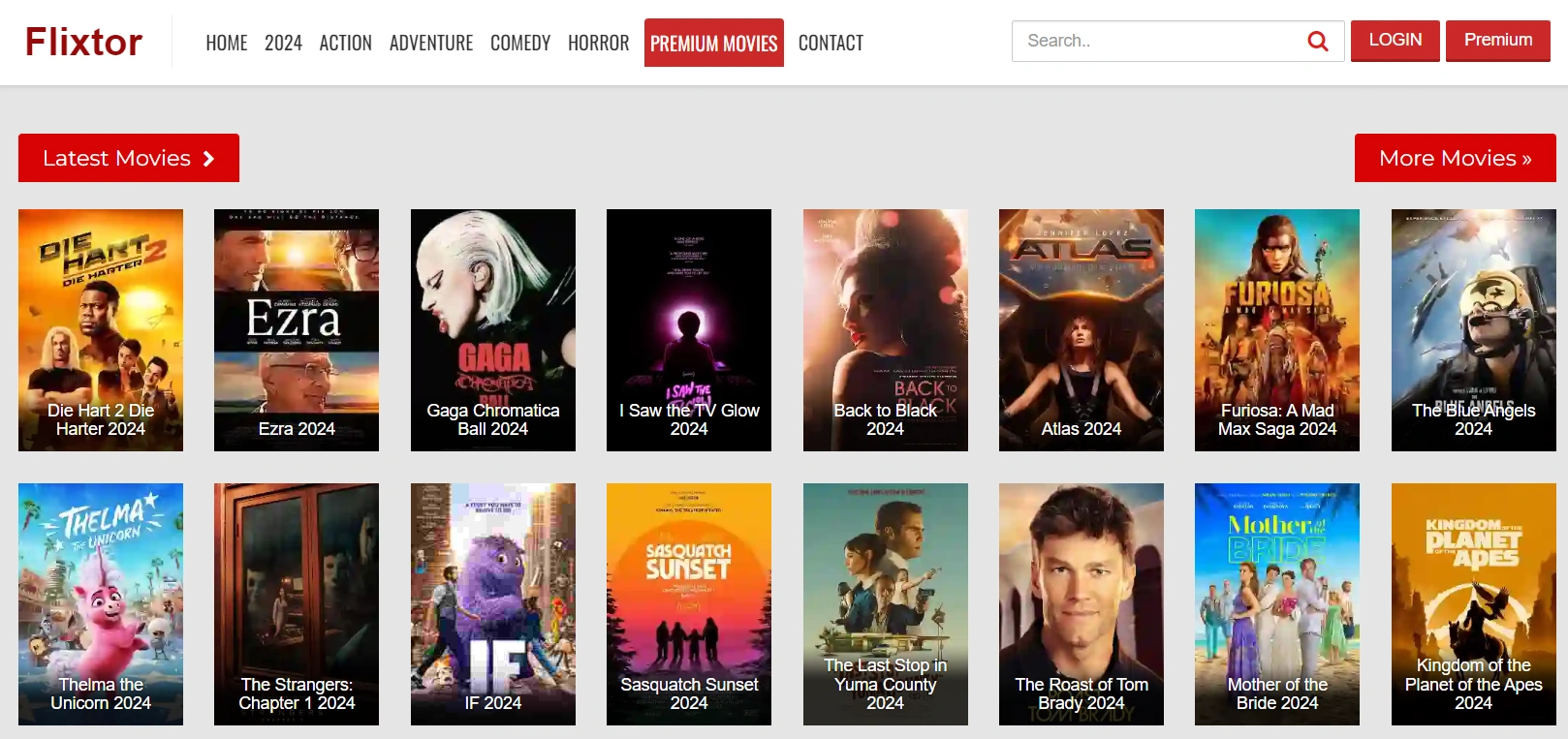Image resolution: width=1568 pixels, height=739 pixels.
Task: Go to the HORROR category
Action: click(598, 43)
